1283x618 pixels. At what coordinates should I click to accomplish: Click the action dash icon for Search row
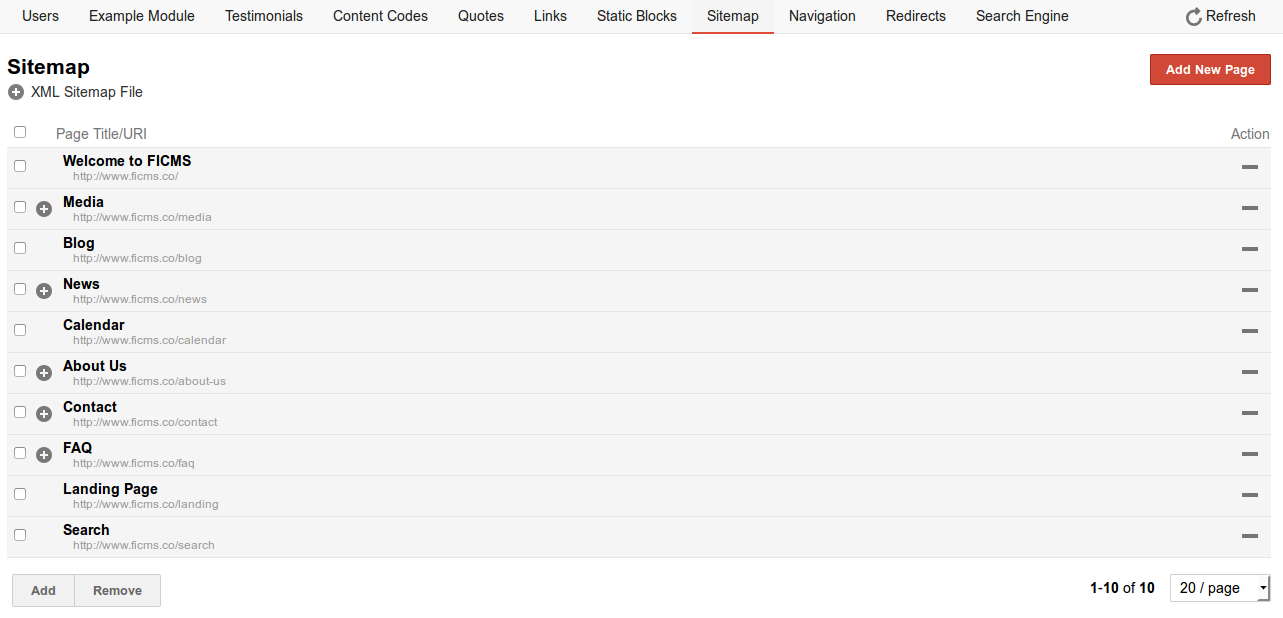1249,536
